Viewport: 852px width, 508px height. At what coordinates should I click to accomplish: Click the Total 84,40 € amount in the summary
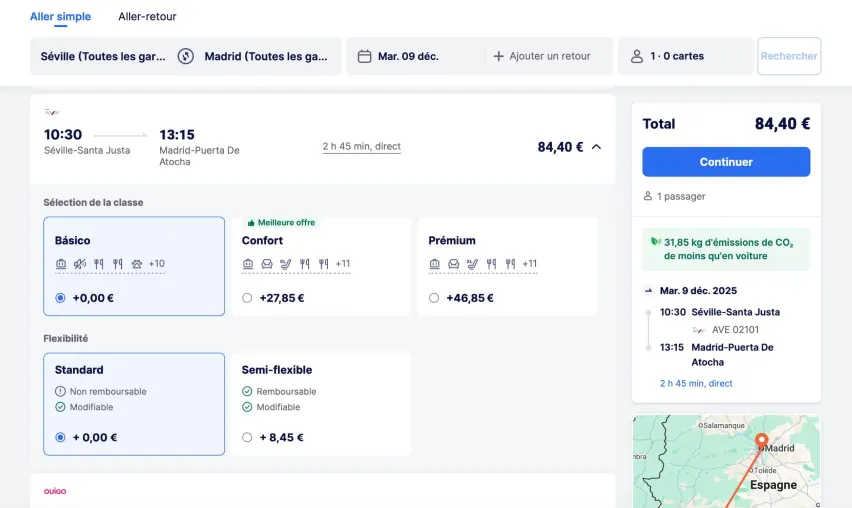click(x=782, y=124)
